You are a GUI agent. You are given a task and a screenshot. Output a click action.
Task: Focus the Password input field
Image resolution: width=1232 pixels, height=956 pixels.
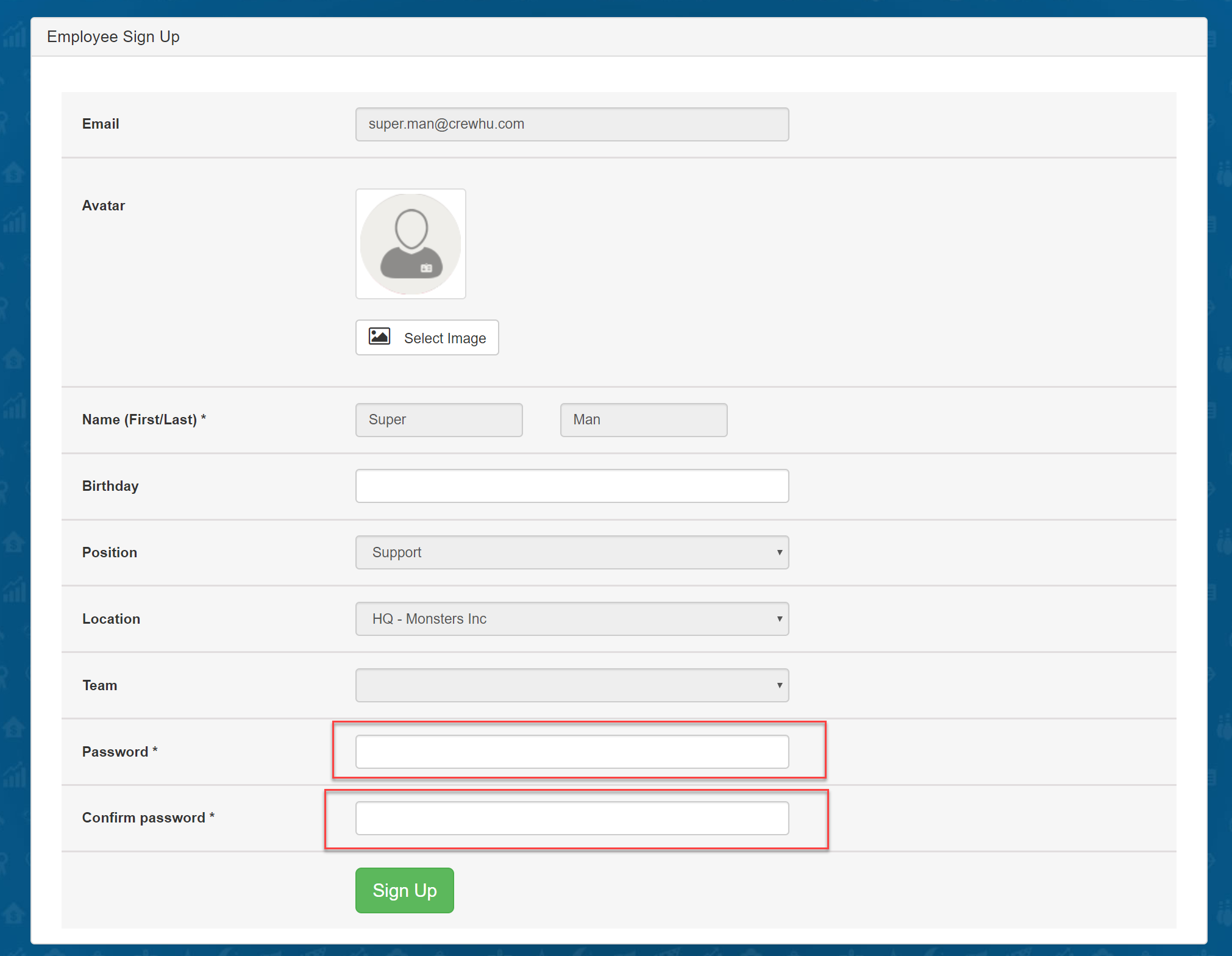click(x=572, y=752)
